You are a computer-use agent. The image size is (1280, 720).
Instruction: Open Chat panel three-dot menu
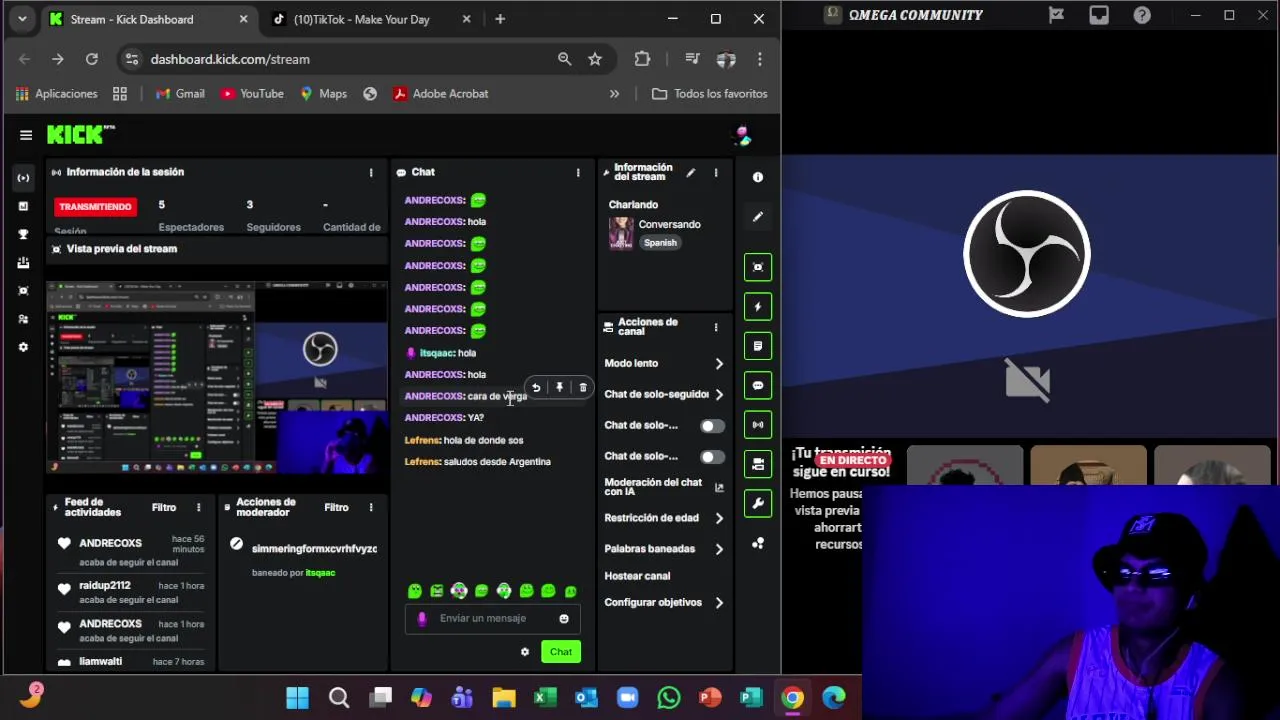tap(578, 172)
